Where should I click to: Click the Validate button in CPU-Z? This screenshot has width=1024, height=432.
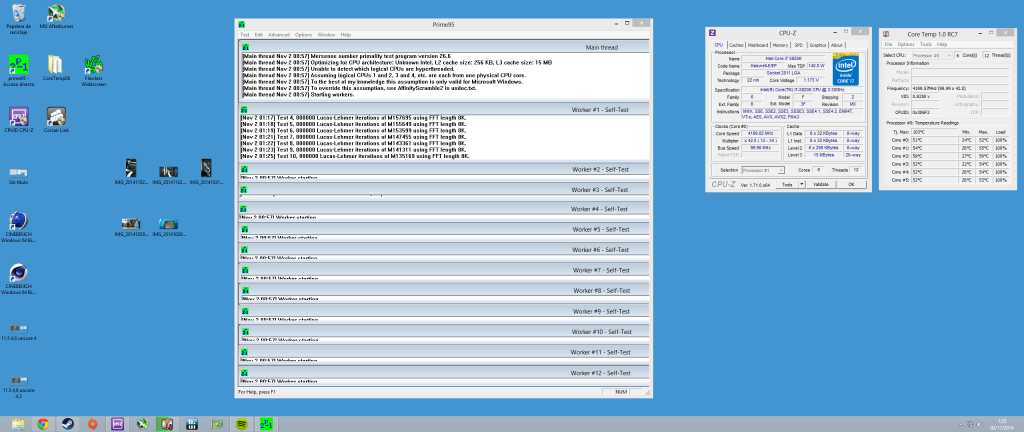coord(820,185)
